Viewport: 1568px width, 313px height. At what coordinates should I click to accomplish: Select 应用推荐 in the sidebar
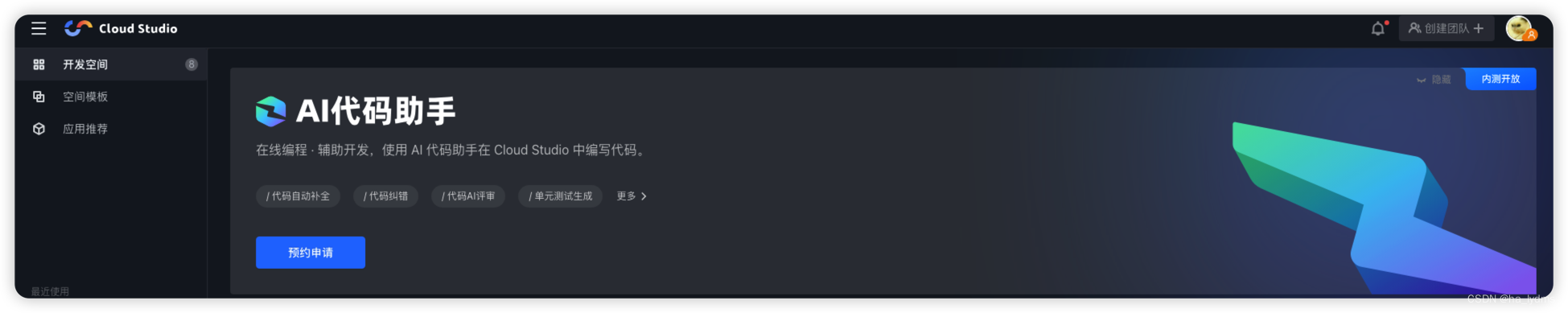(111, 129)
